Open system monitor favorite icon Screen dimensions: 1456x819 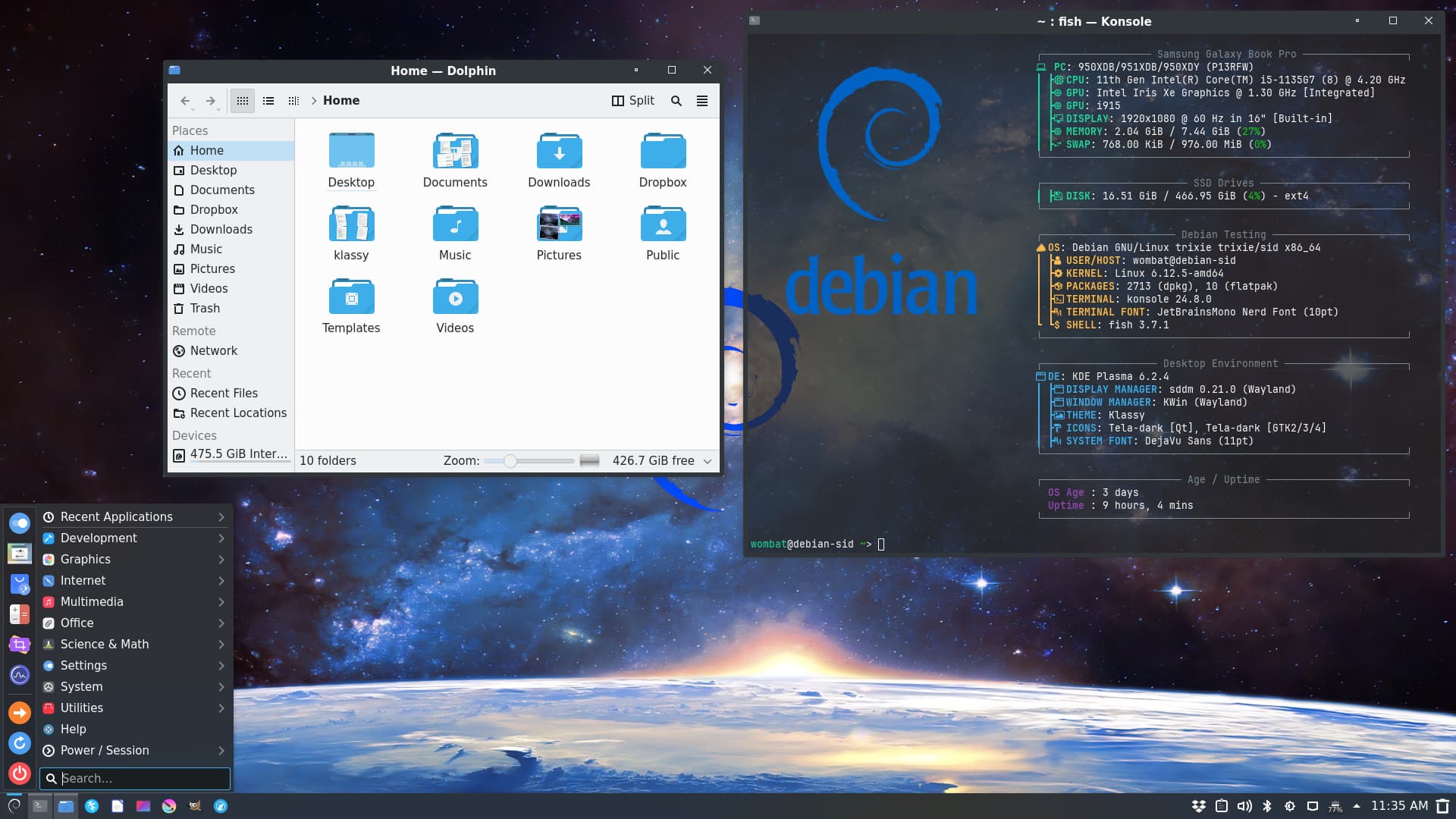coord(20,675)
